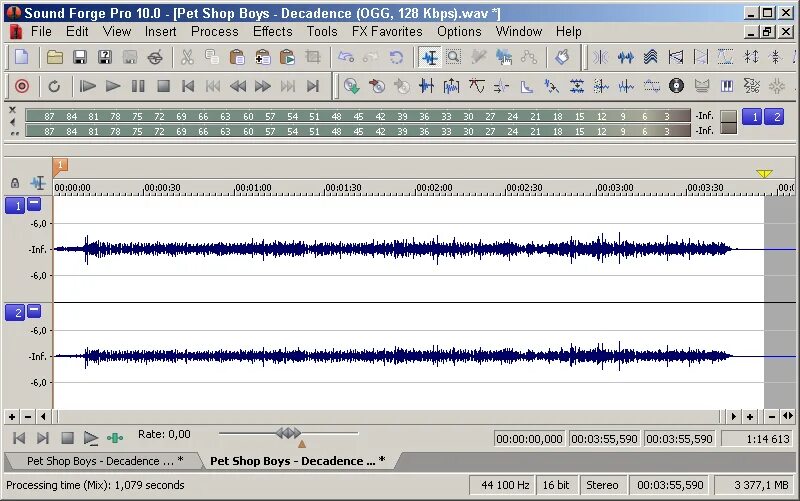Go to start with transport toolbar button
The height and width of the screenshot is (501, 800).
pos(188,86)
